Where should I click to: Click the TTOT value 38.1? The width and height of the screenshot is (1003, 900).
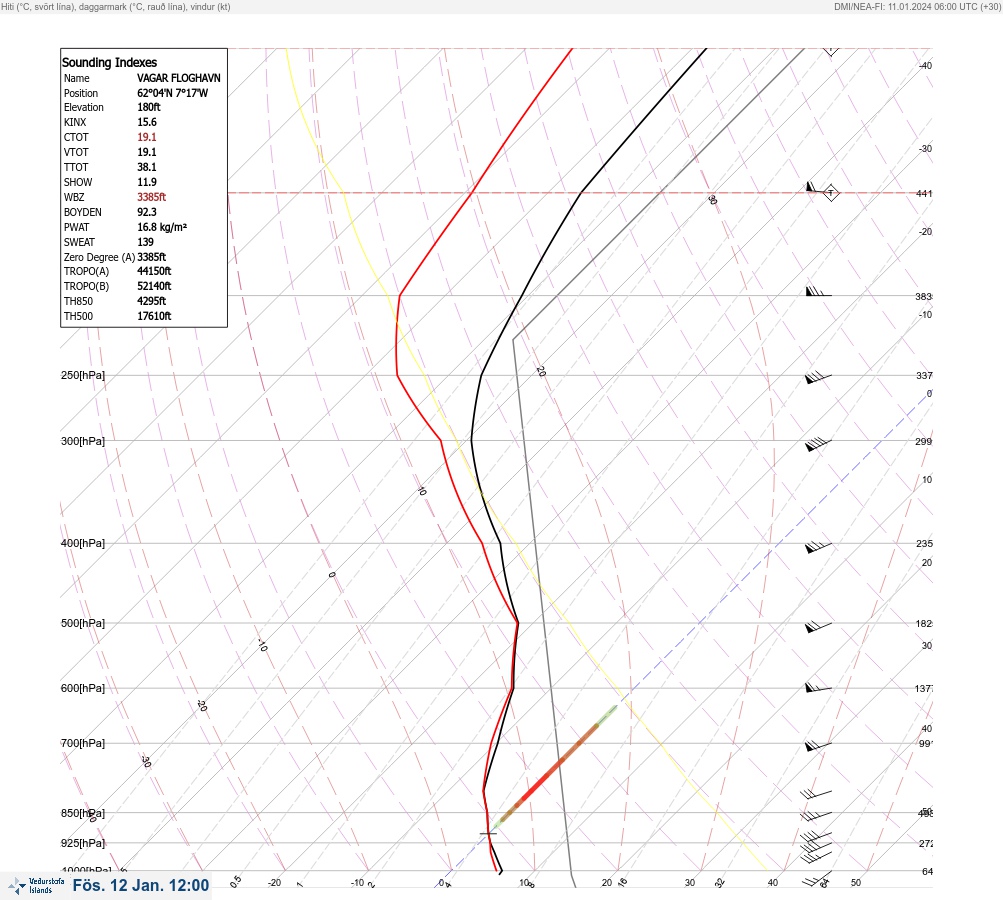pos(147,167)
